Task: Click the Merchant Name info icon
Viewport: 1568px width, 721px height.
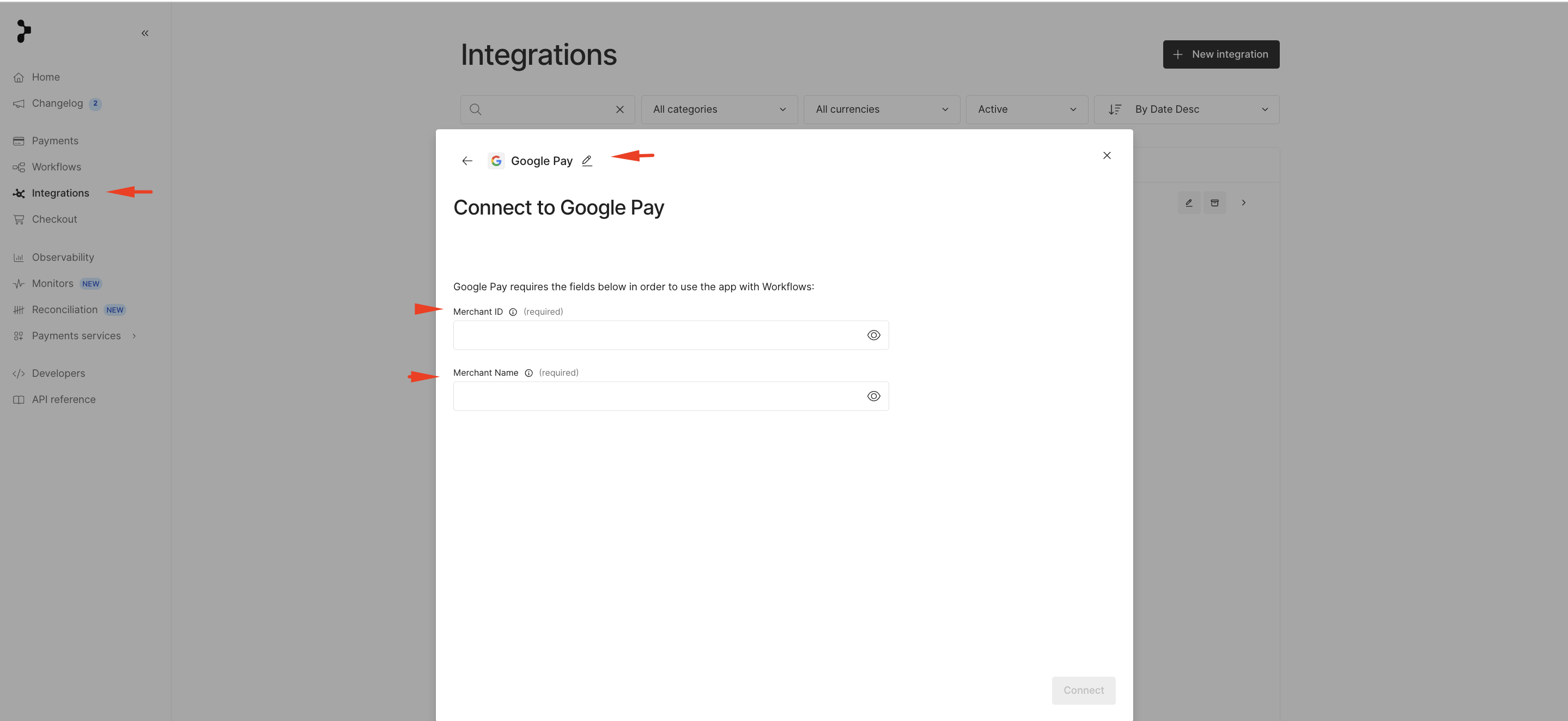Action: 529,373
